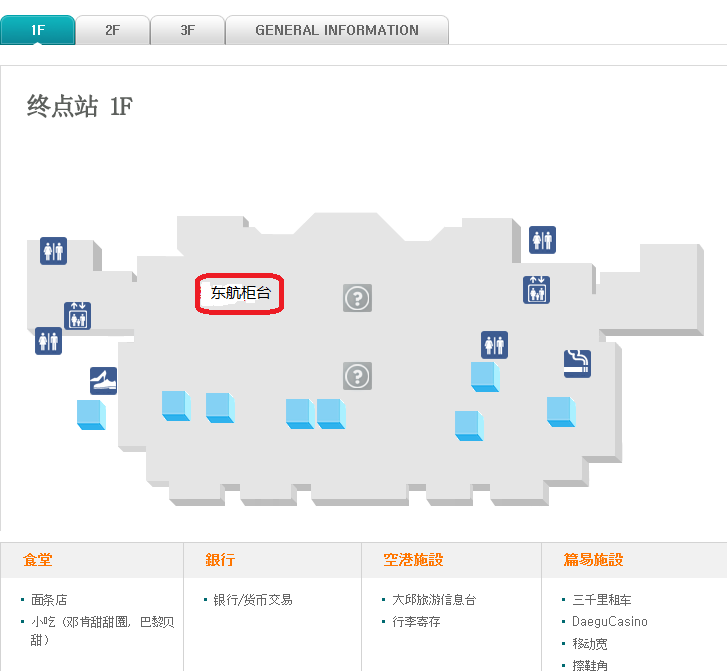Click the lower information question mark icon

point(357,376)
